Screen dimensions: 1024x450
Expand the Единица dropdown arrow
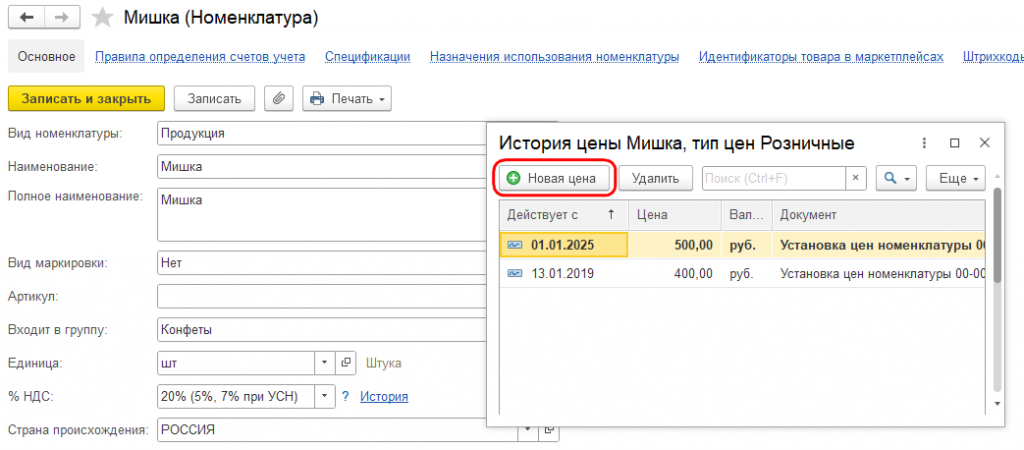pos(325,362)
